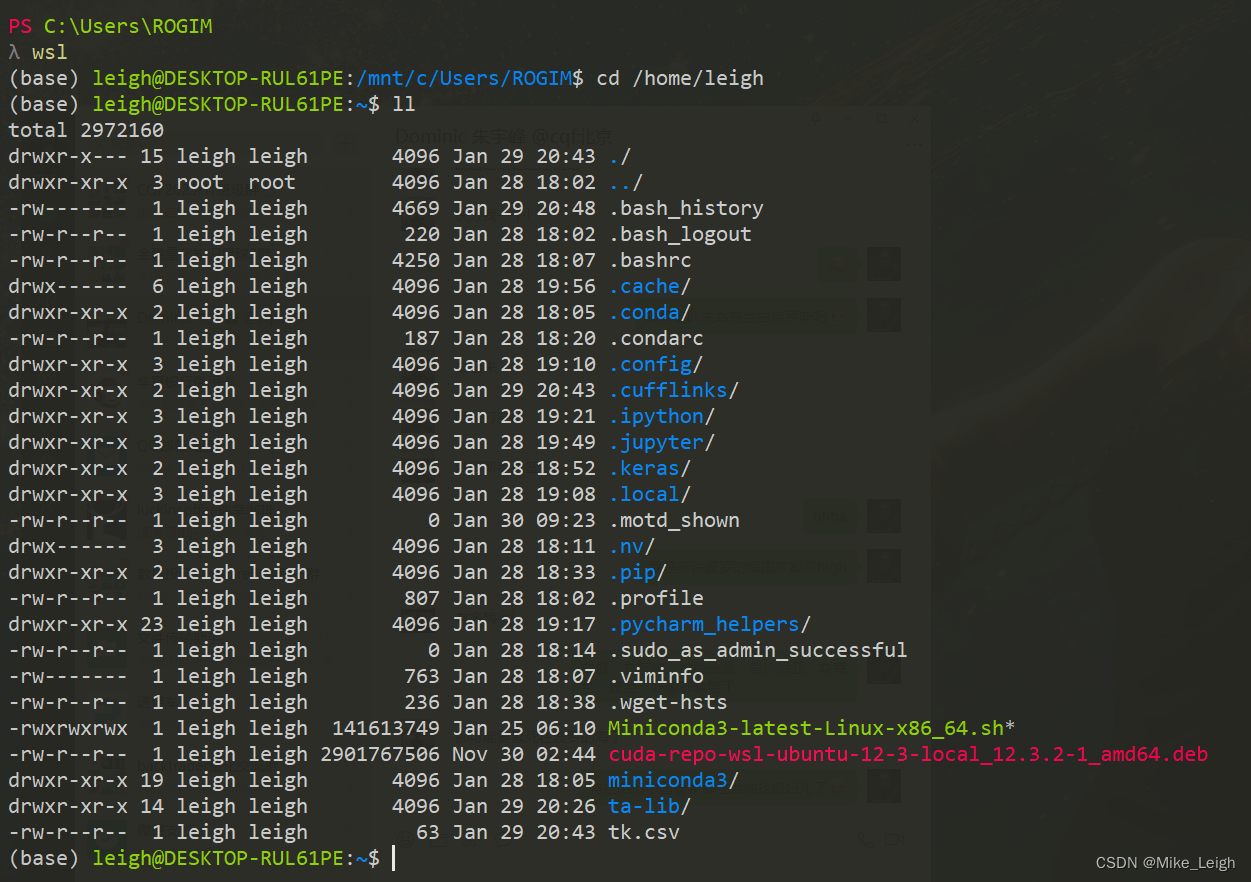Image resolution: width=1251 pixels, height=882 pixels.
Task: Select the cuda-repo-wsl-ubuntu .deb filename
Action: tap(908, 753)
